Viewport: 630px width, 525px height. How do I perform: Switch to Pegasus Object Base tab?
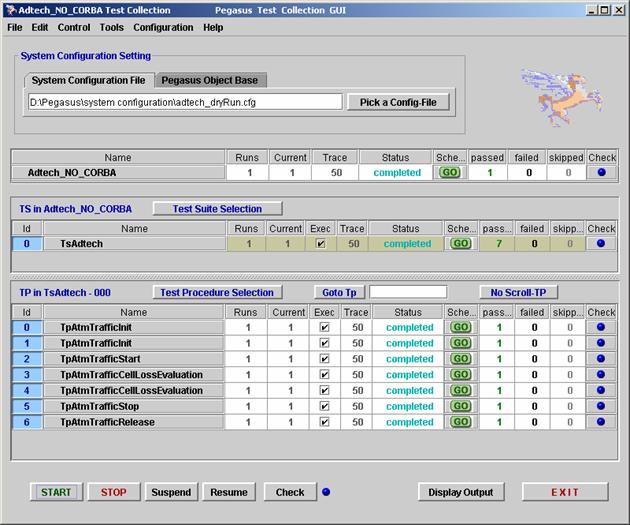(x=210, y=80)
